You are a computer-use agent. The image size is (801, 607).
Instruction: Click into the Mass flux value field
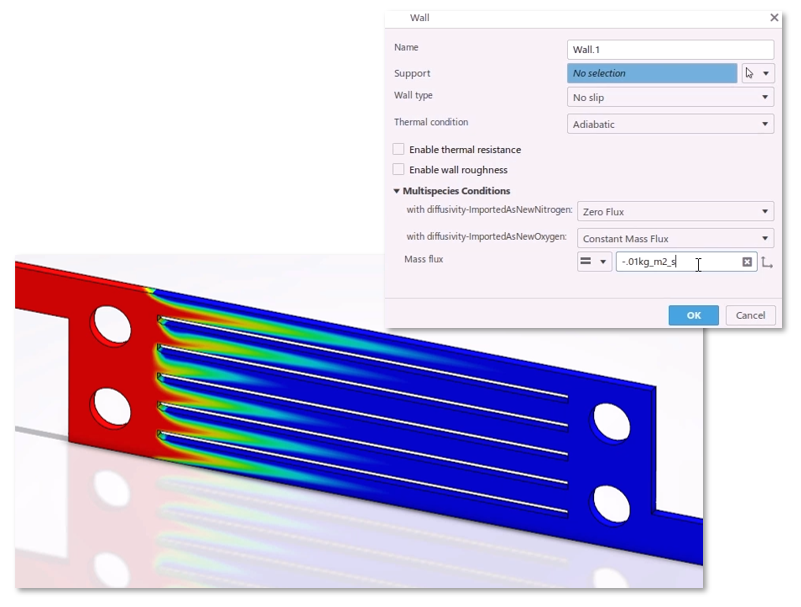pyautogui.click(x=677, y=262)
